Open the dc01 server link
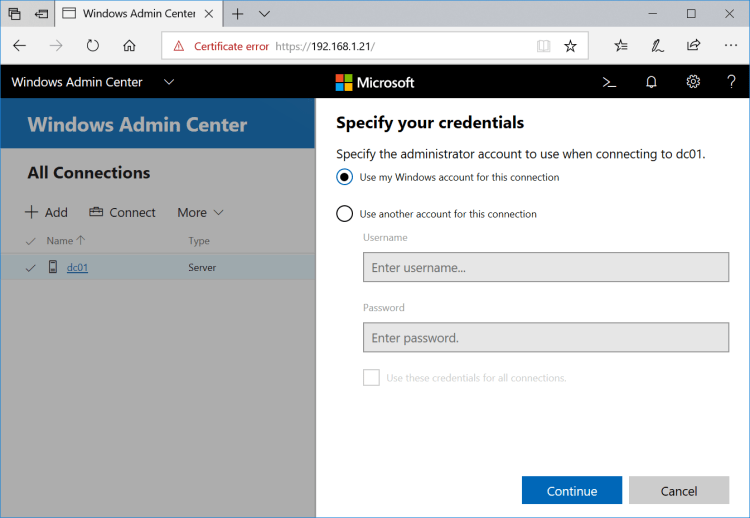The width and height of the screenshot is (750, 518). (x=77, y=267)
